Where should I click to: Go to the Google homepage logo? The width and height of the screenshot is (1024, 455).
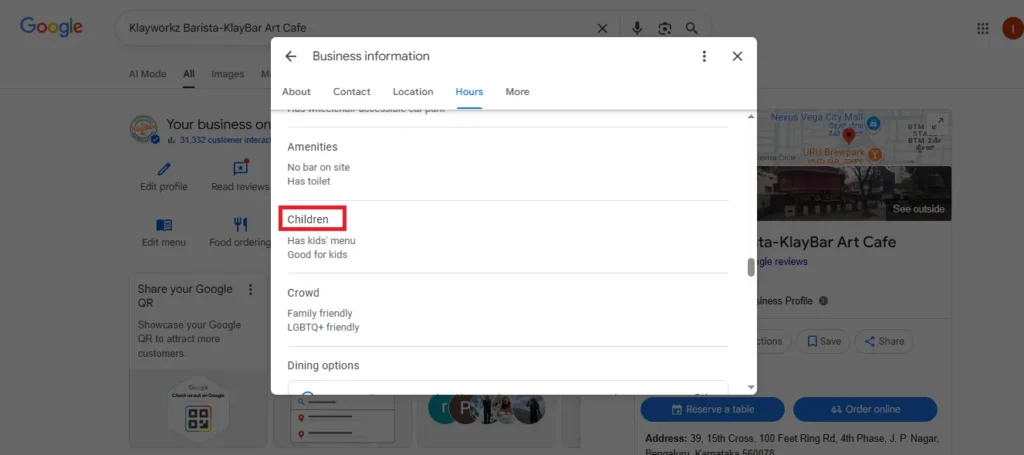51,27
